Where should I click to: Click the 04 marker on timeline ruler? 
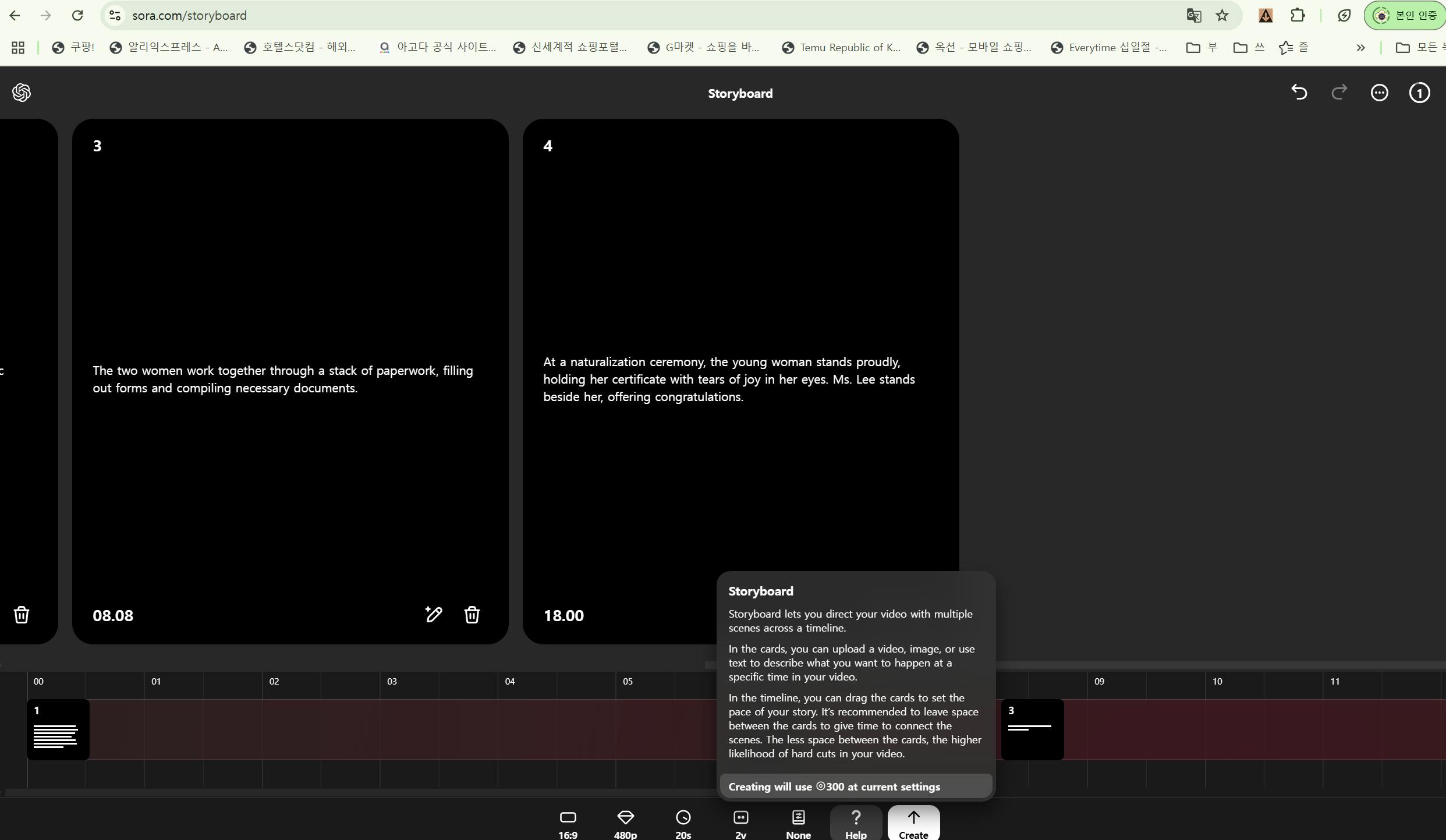tap(510, 682)
